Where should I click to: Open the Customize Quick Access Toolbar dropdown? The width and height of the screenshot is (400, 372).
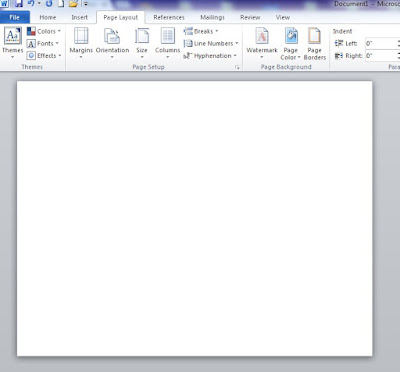(86, 4)
